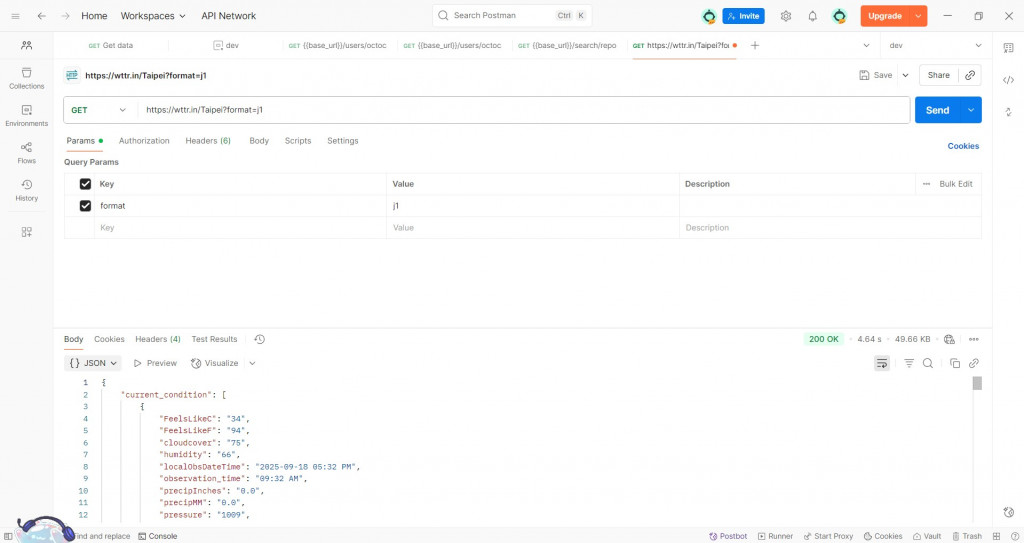Open the JSON response format dropdown
1024x543 pixels.
pos(94,363)
